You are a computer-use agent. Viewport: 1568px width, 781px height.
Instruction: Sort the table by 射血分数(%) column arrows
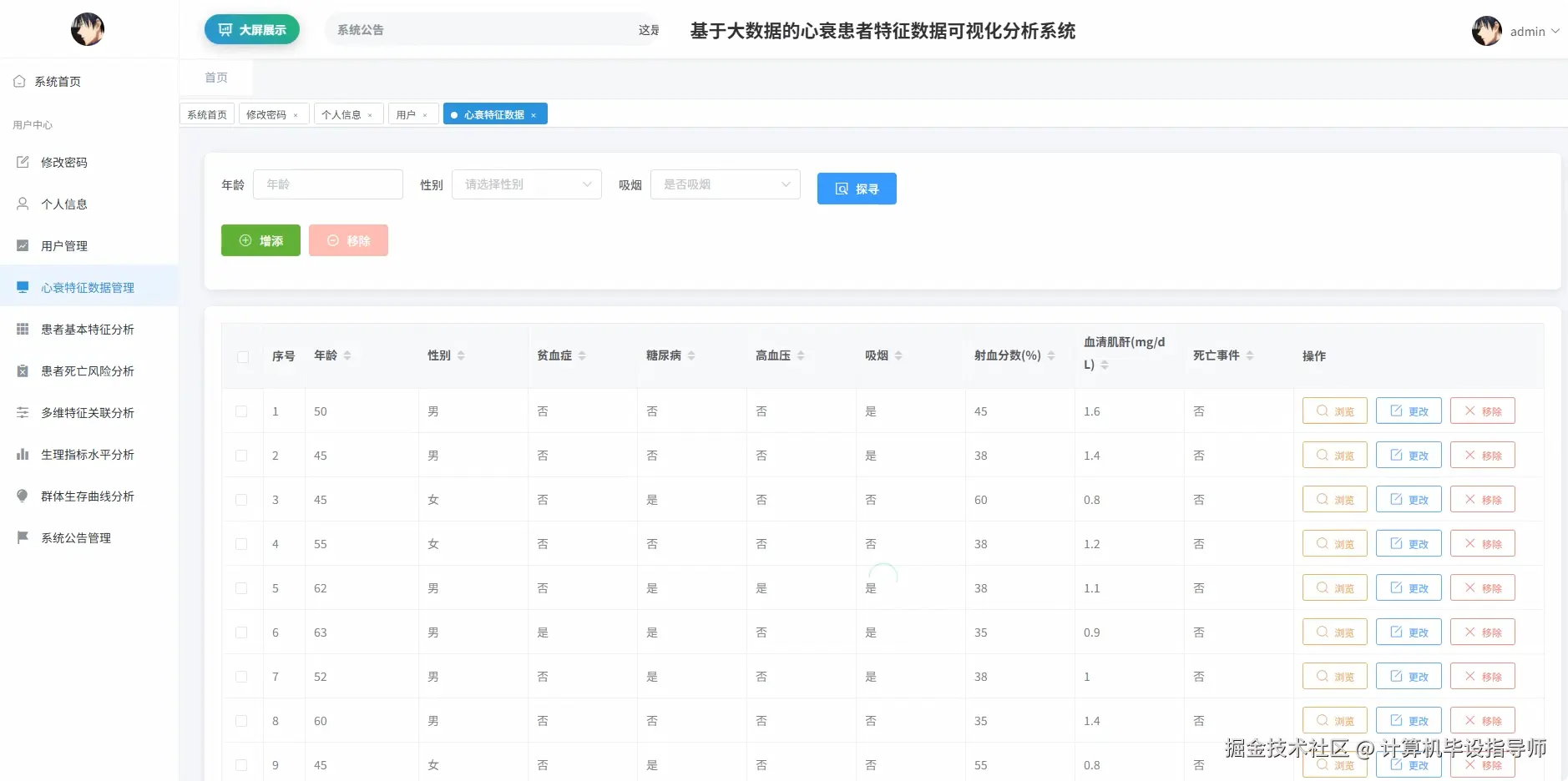pos(1051,355)
